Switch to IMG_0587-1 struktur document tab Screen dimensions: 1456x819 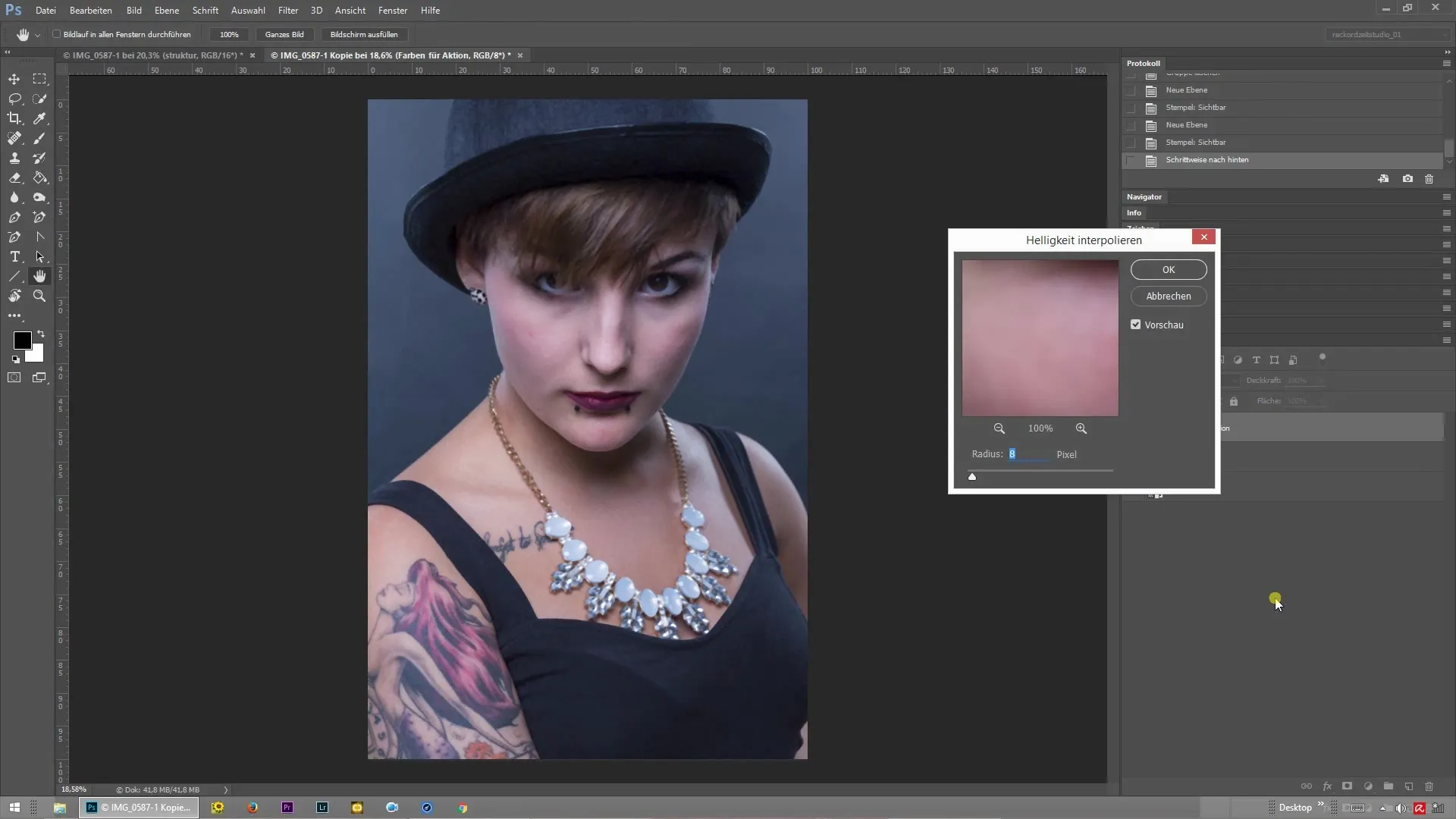[x=153, y=55]
